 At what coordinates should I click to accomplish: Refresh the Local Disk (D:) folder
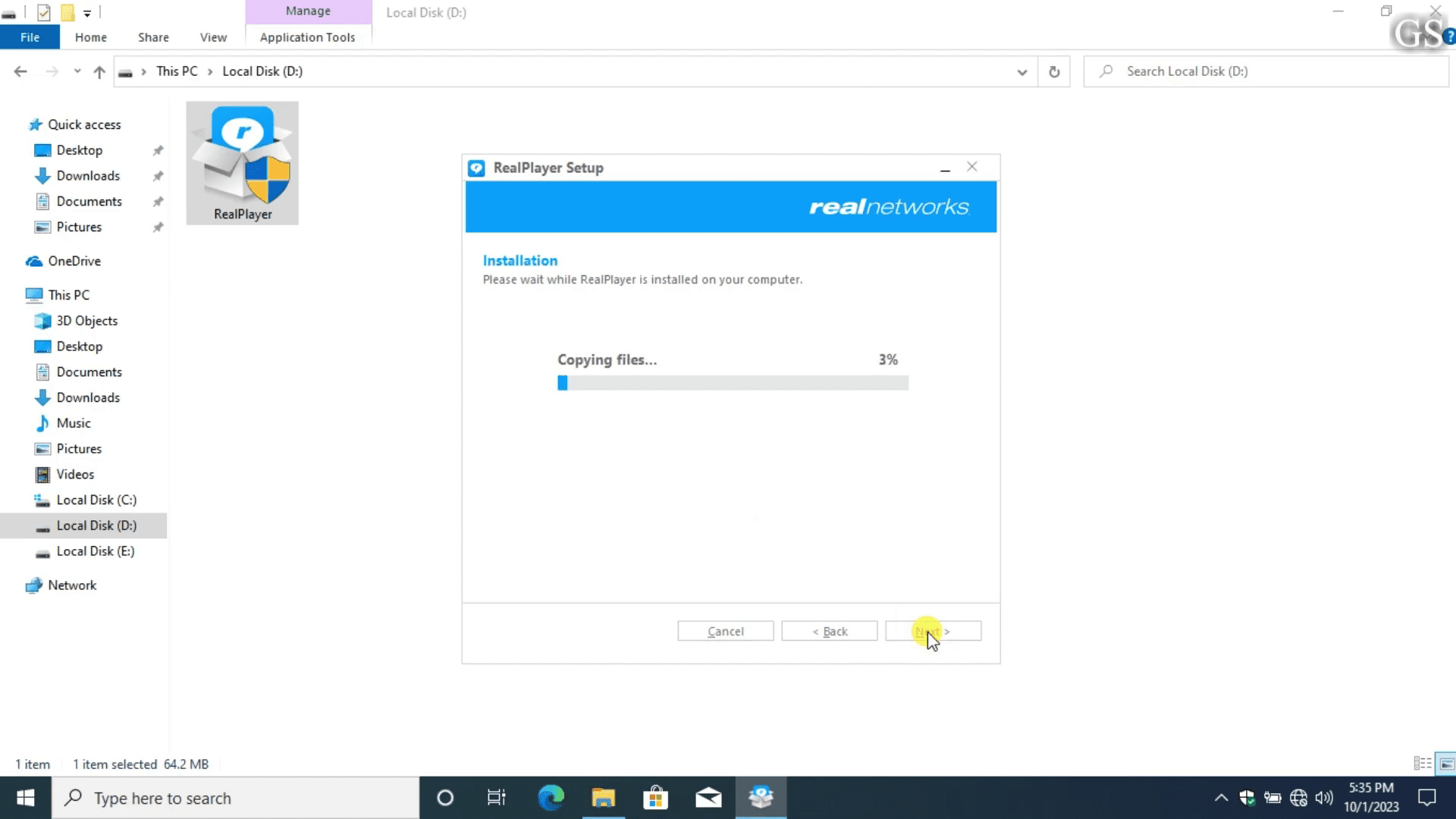1054,72
